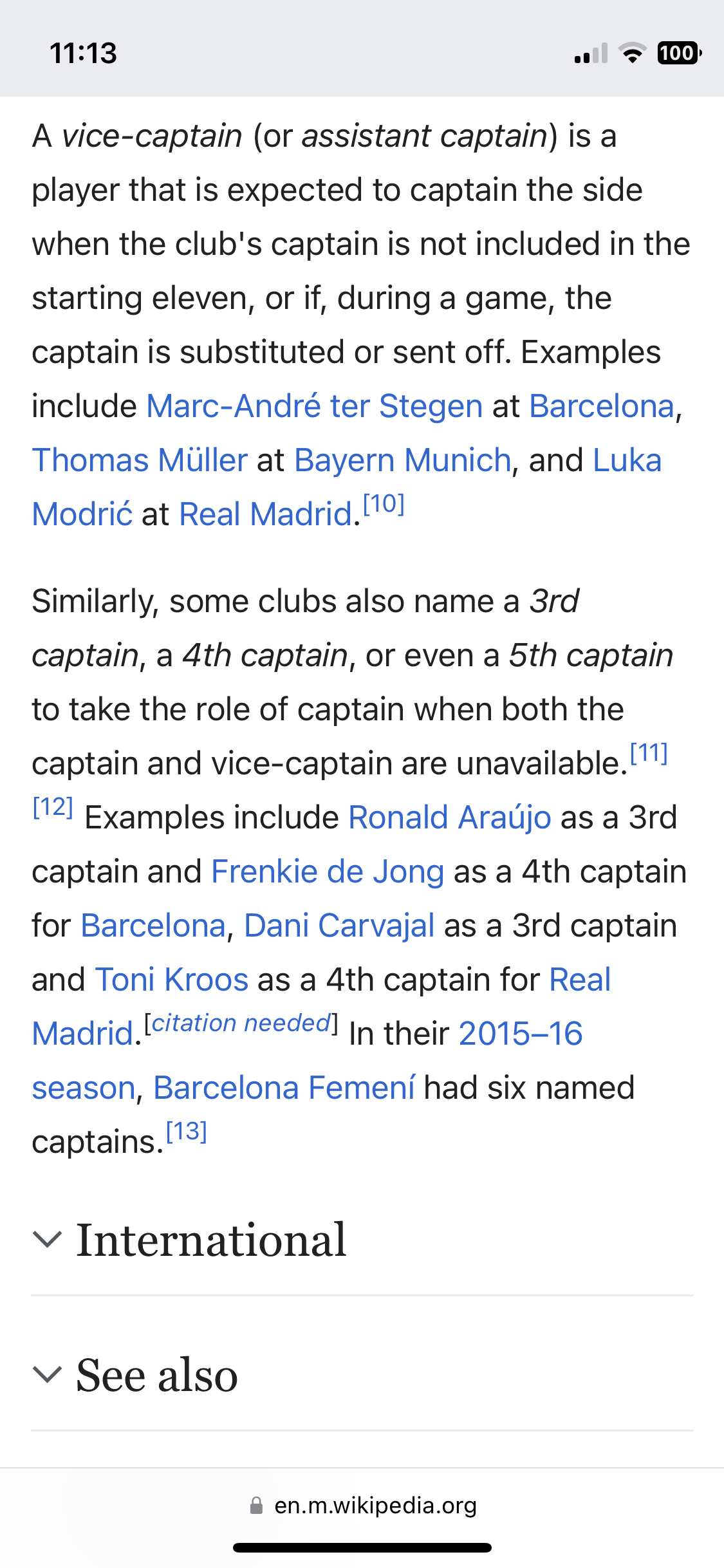Open the Dani Carvajal article
This screenshot has width=724, height=1568.
coord(339,926)
